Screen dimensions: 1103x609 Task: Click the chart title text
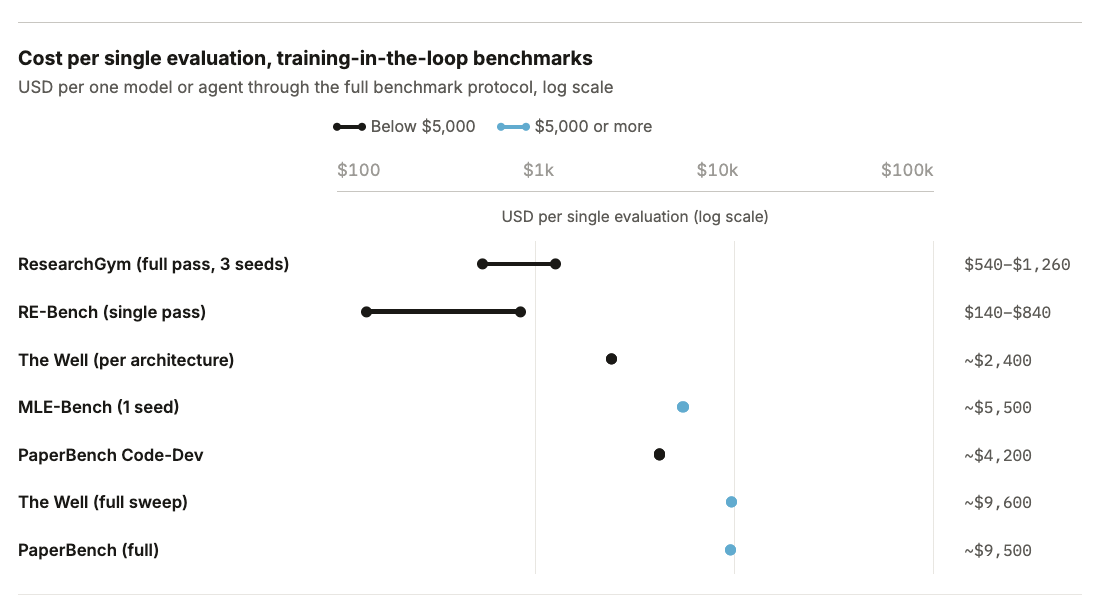[x=305, y=58]
